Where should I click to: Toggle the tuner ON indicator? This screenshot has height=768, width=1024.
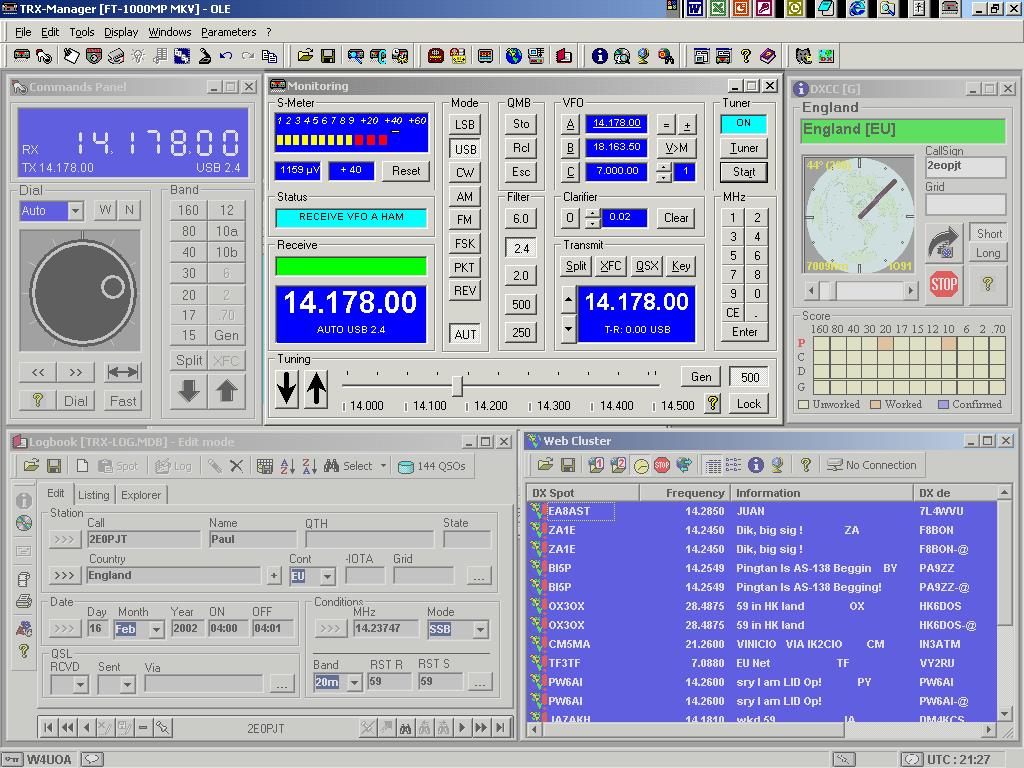[743, 123]
